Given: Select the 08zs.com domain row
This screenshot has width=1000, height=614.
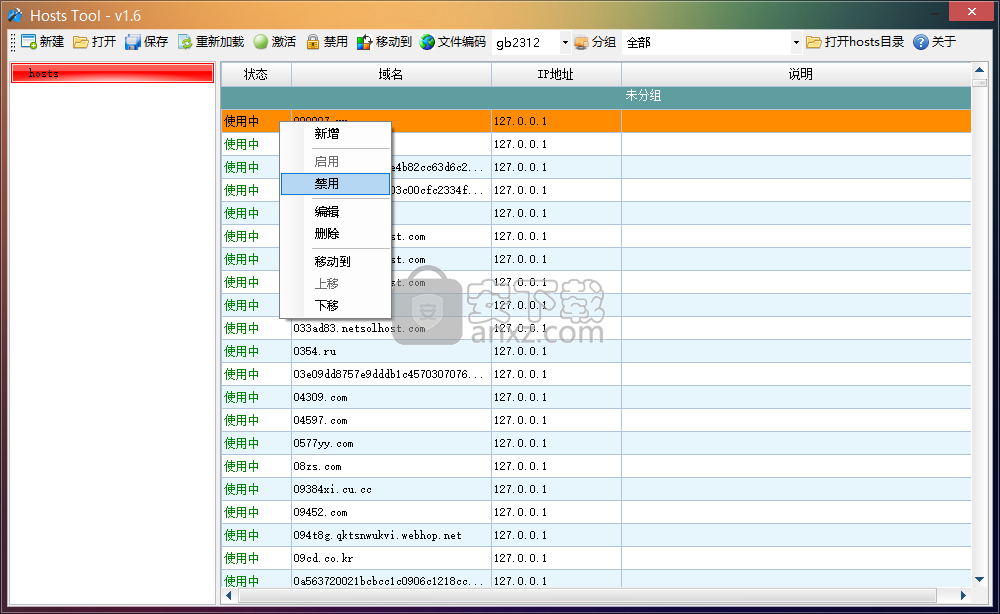Looking at the screenshot, I should pos(596,466).
